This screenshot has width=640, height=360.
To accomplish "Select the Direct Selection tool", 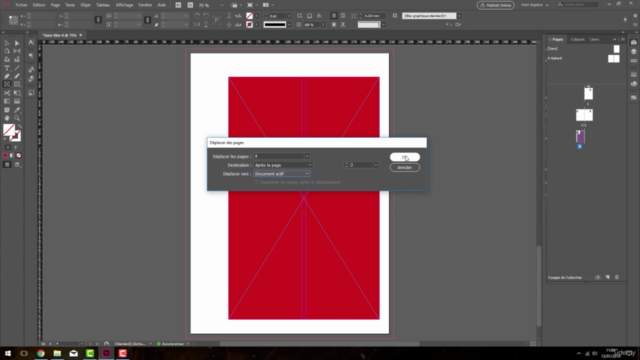I will pos(17,43).
